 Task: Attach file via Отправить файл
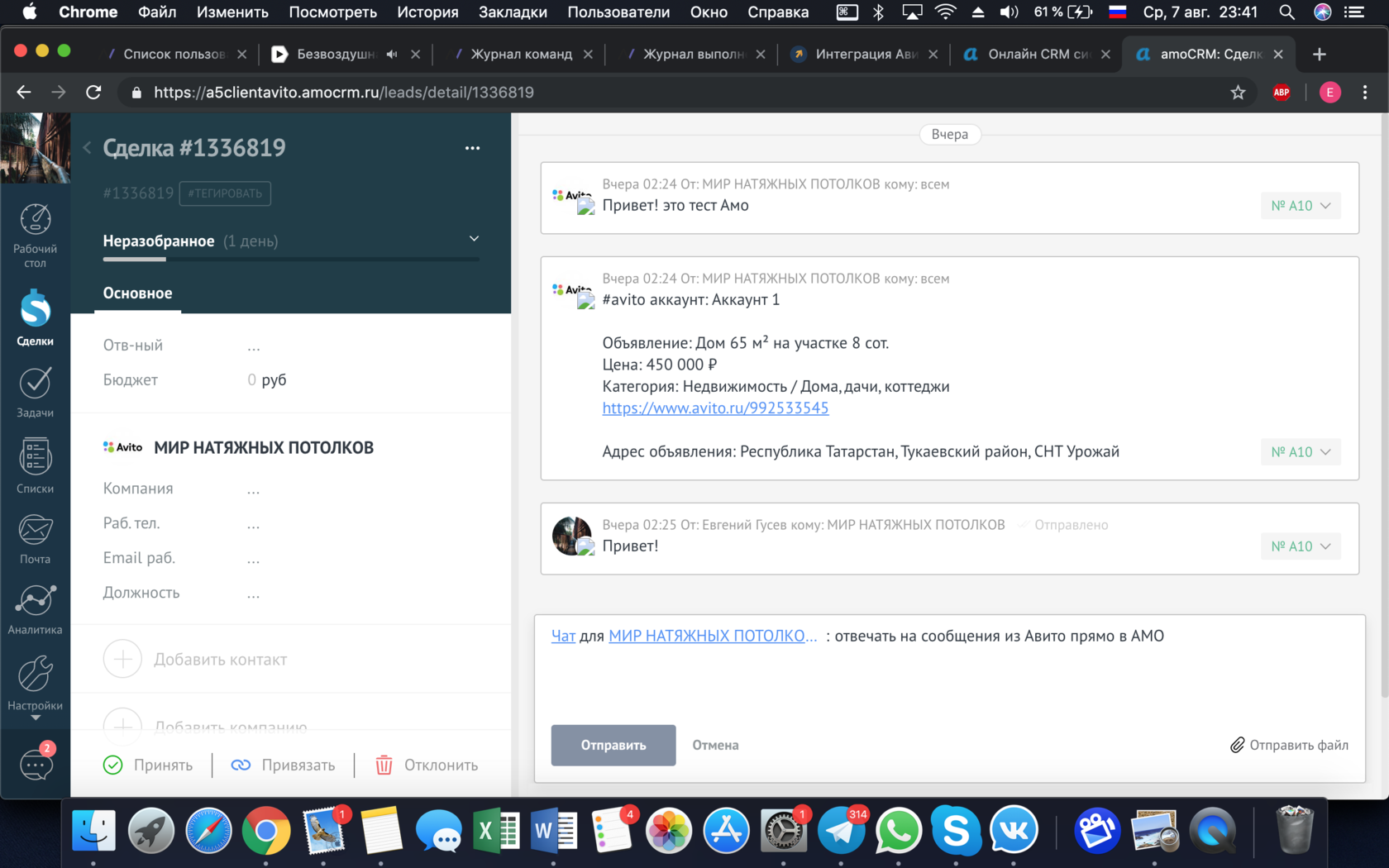coord(1289,745)
